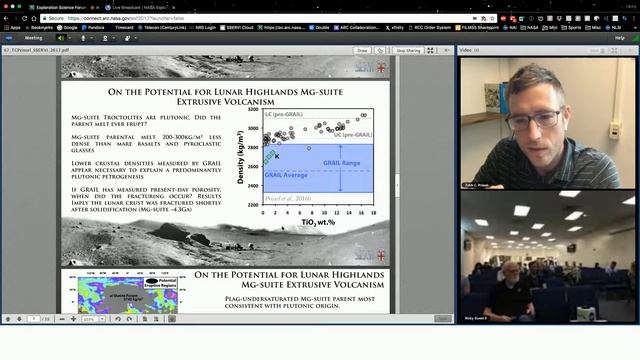Go to next page in PDF toolbar
640x360 pixels.
click(19, 319)
